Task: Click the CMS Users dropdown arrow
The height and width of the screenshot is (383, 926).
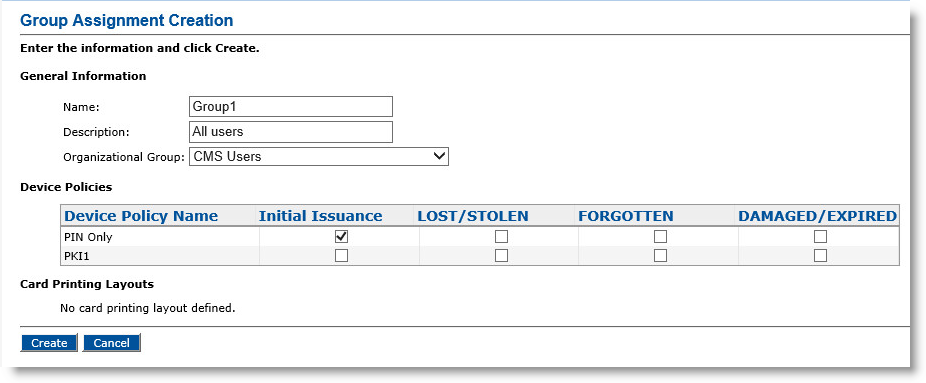Action: (x=439, y=156)
